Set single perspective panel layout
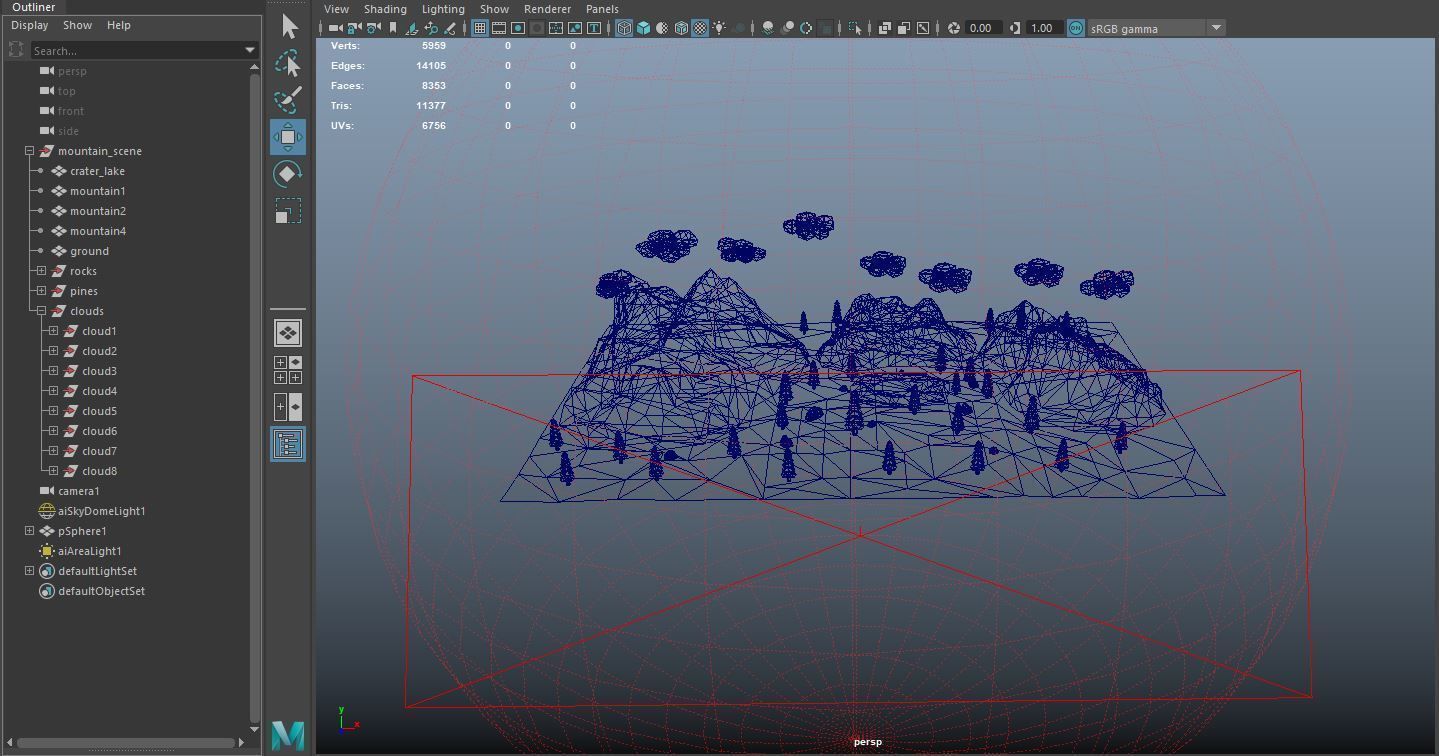This screenshot has height=756, width=1439. [x=288, y=333]
